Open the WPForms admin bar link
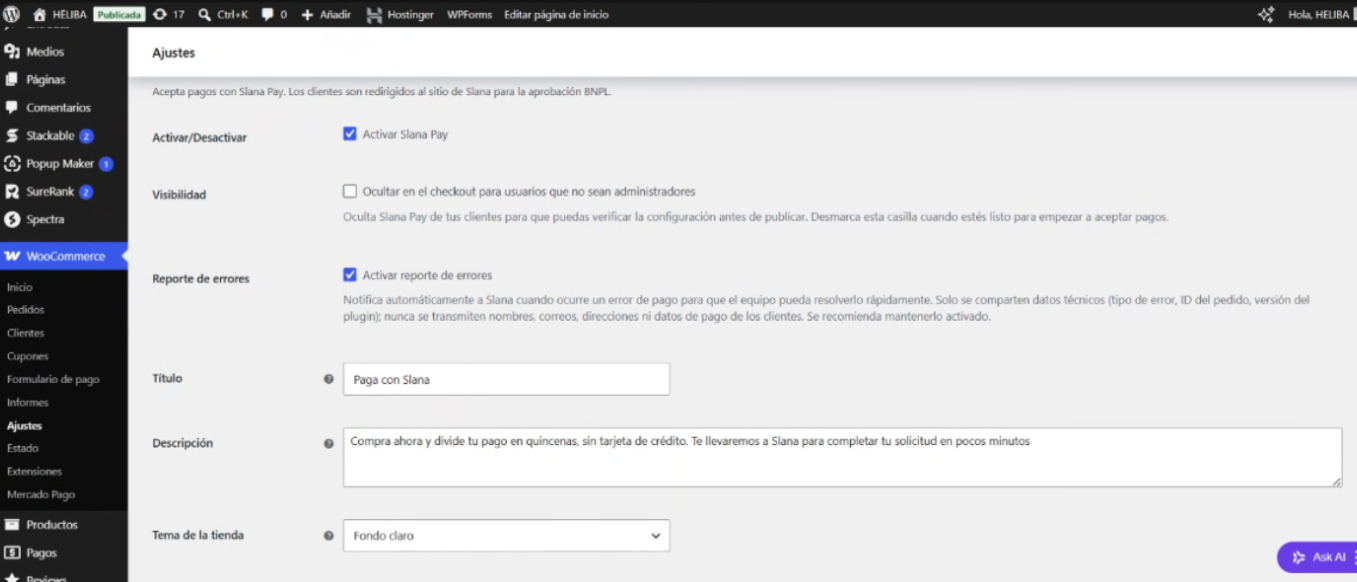Image resolution: width=1357 pixels, height=582 pixels. [469, 14]
